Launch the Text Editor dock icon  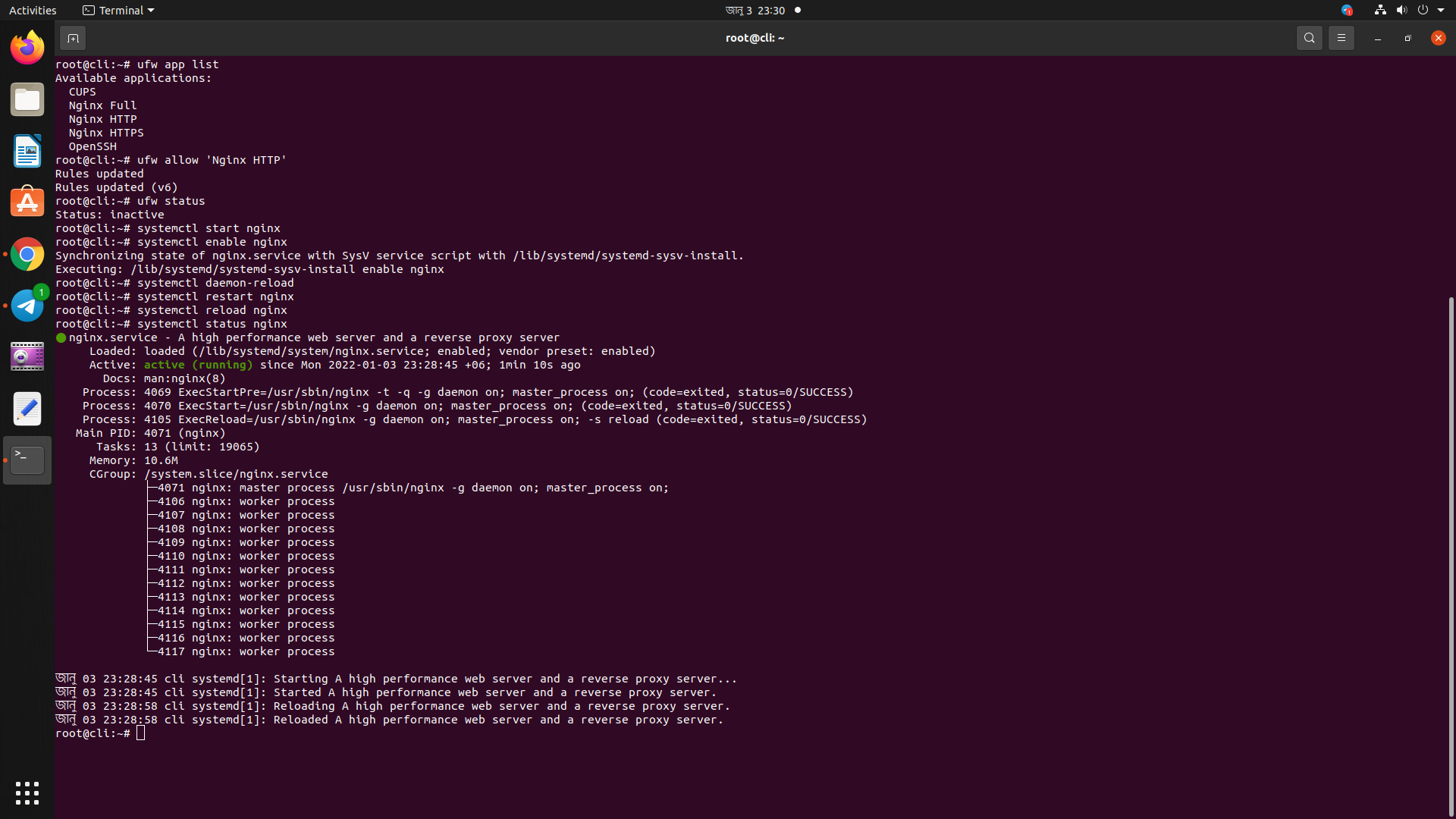pyautogui.click(x=27, y=409)
